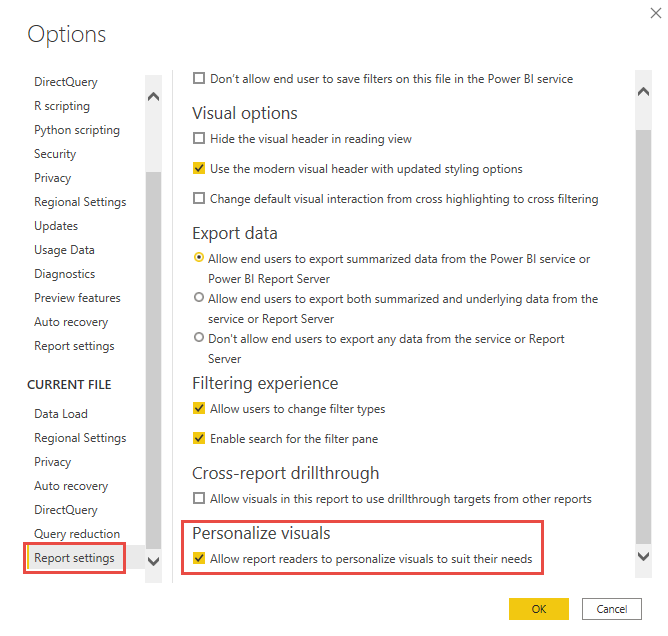Open the Preview features section

pos(77,298)
